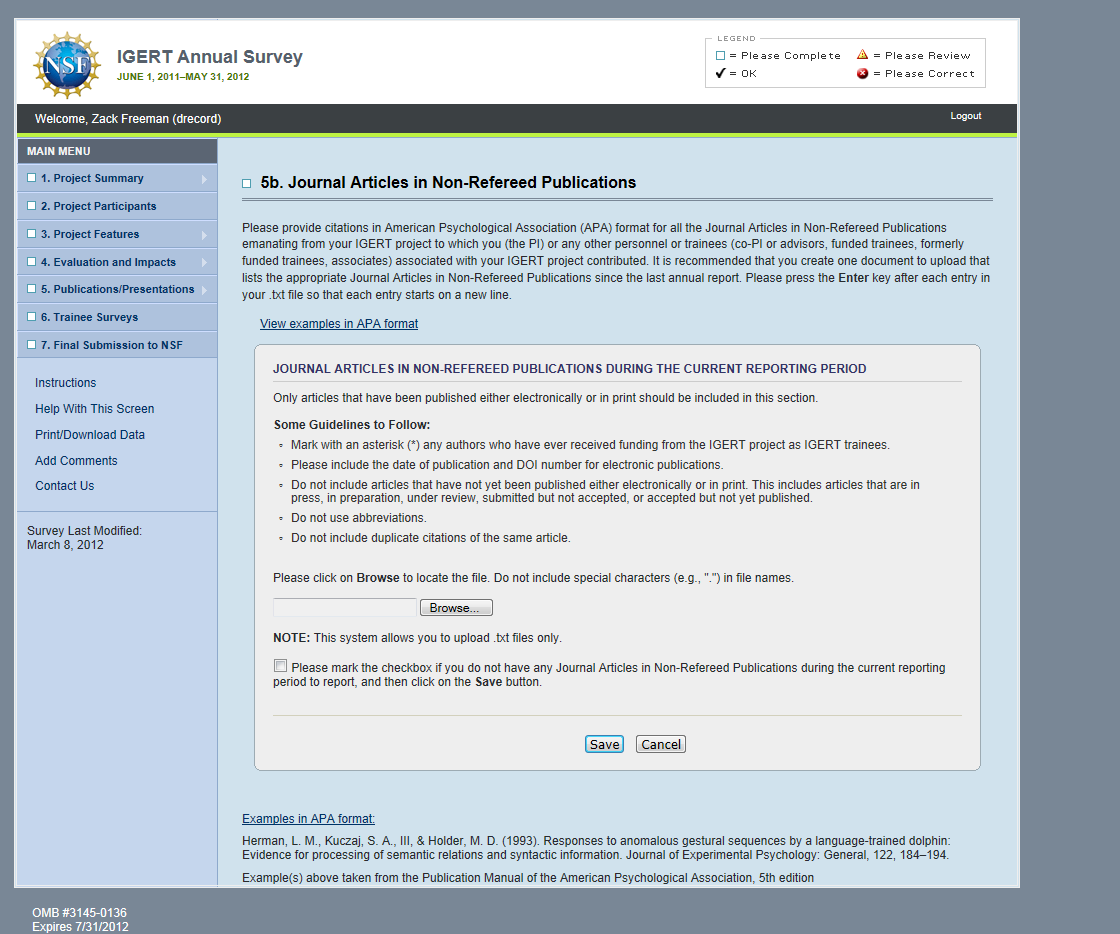
Task: Expand the Project Summary submenu arrow
Action: pyautogui.click(x=204, y=179)
